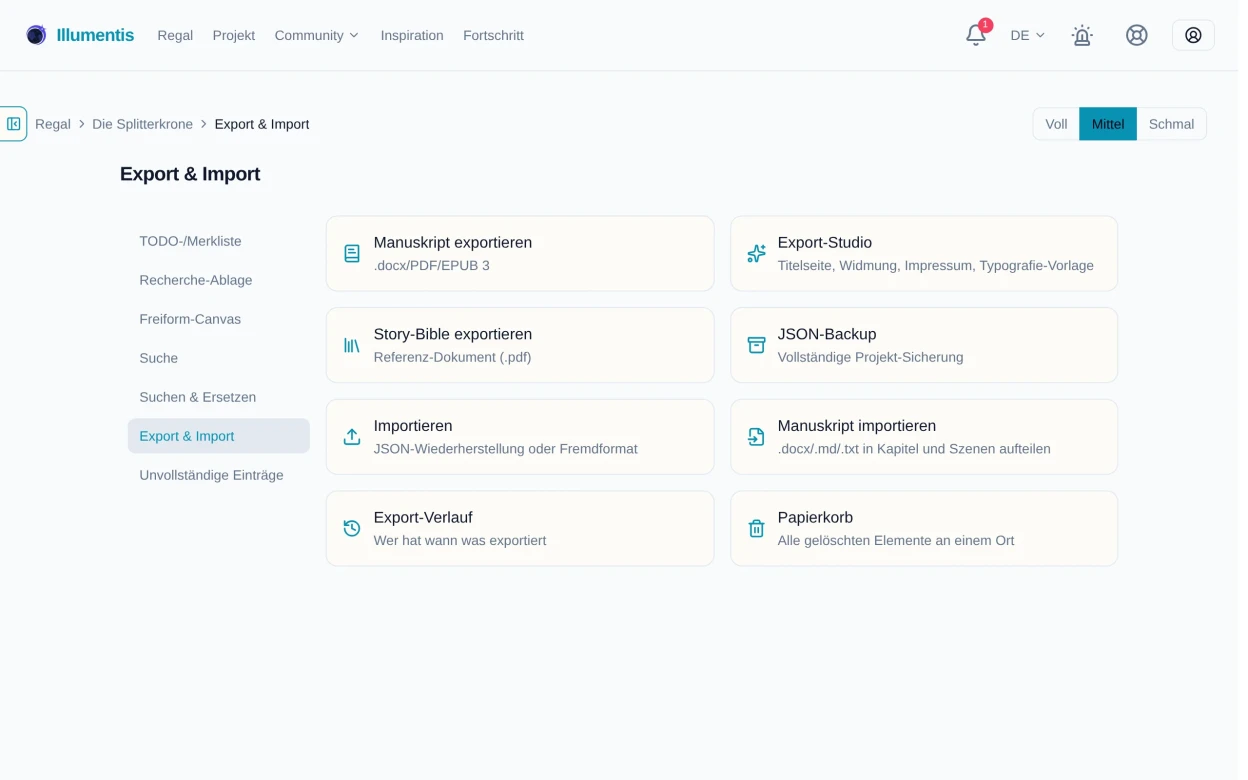Screen dimensions: 1248x780
Task: Open the Manuskript importieren card title
Action: click(857, 425)
